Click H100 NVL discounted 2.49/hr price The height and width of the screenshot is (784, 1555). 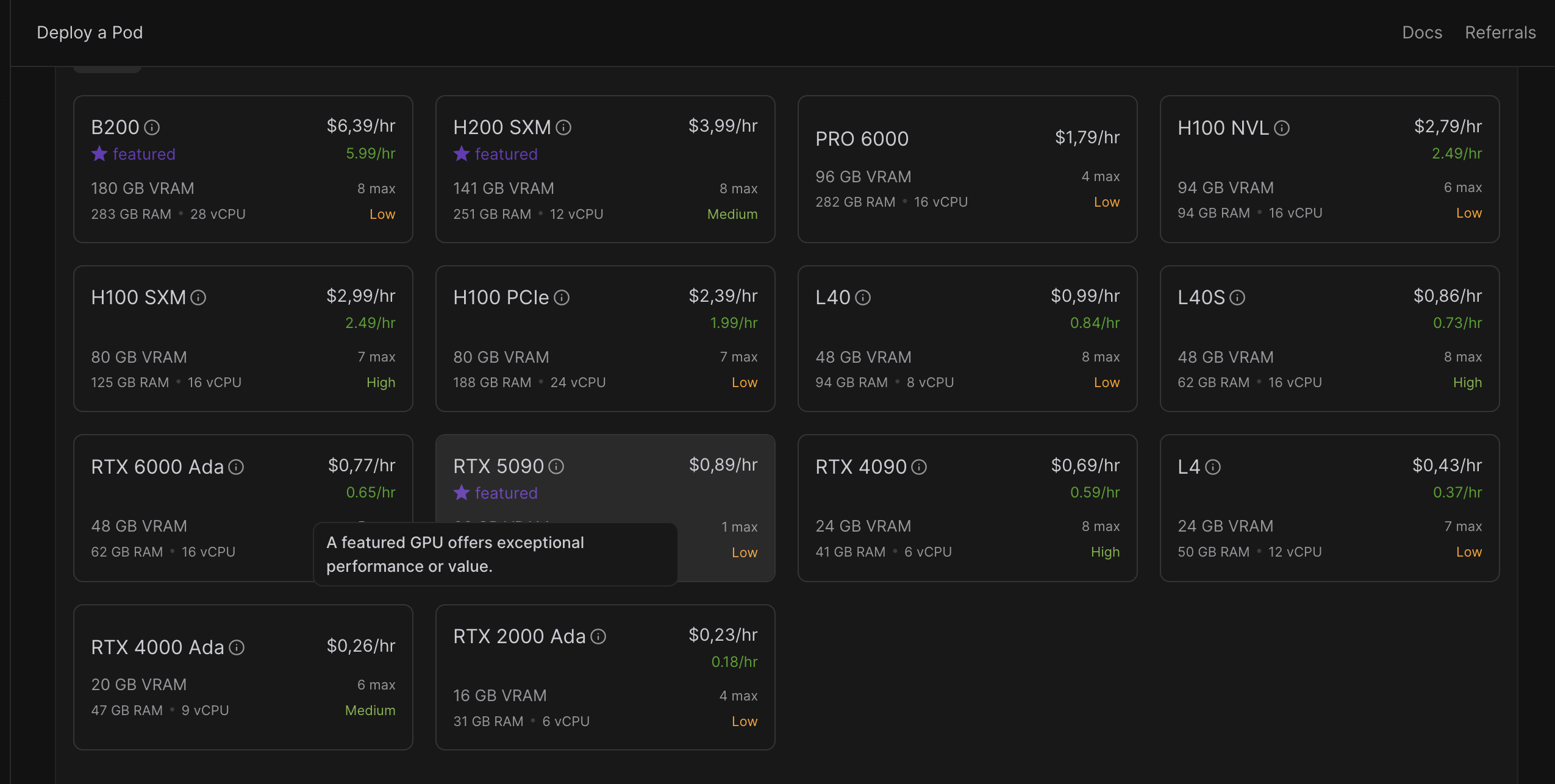tap(1457, 154)
